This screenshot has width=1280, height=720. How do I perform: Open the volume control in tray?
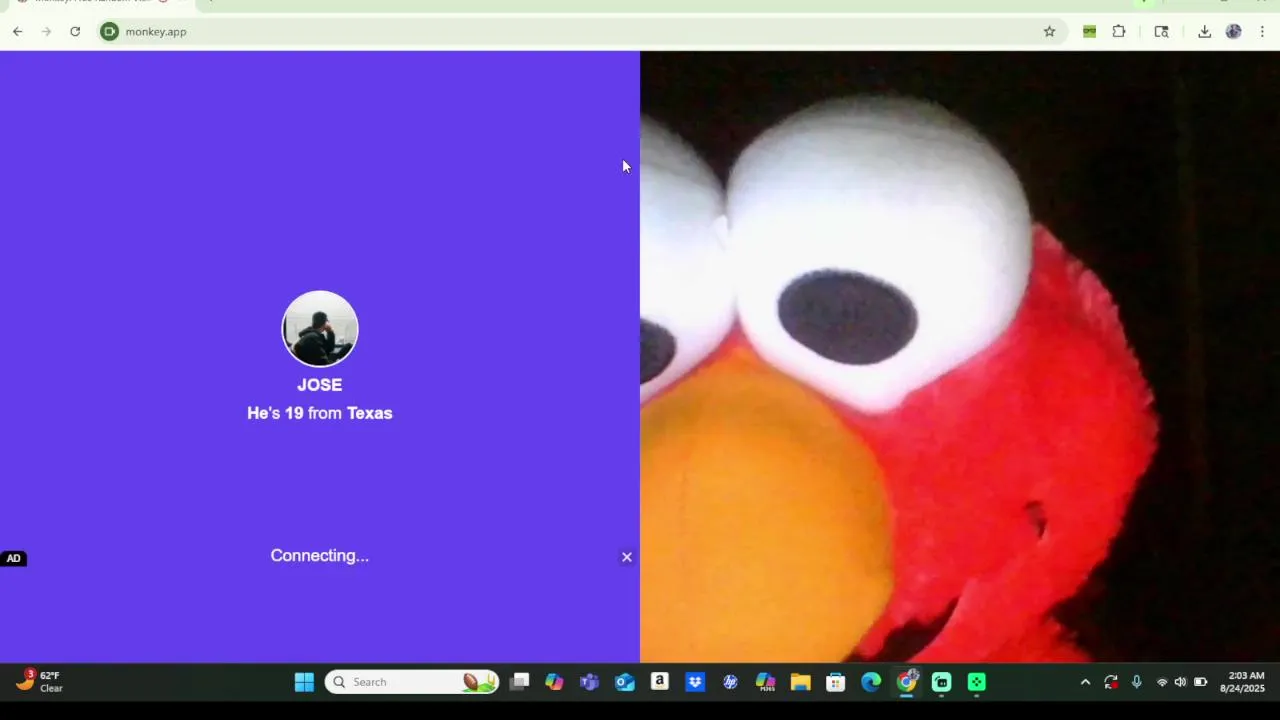tap(1181, 682)
